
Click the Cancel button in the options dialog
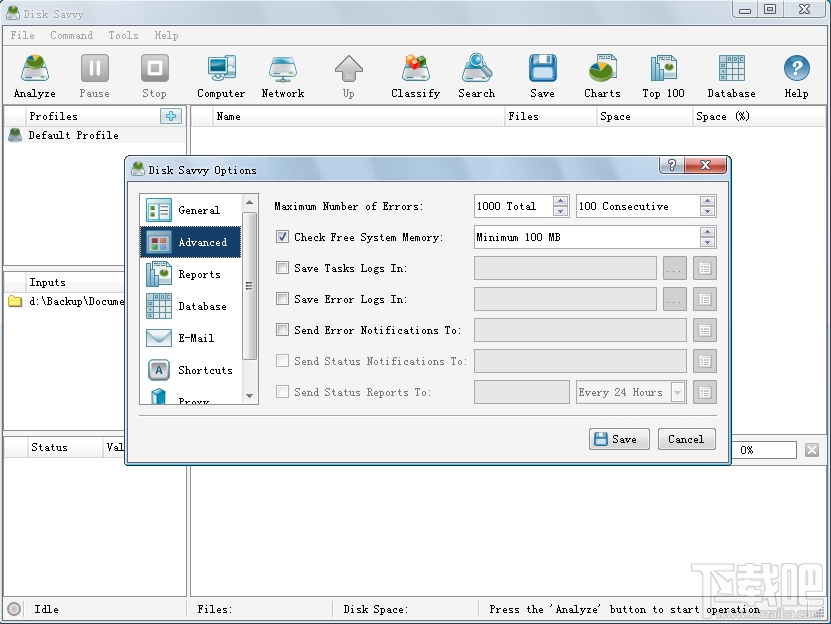[686, 439]
